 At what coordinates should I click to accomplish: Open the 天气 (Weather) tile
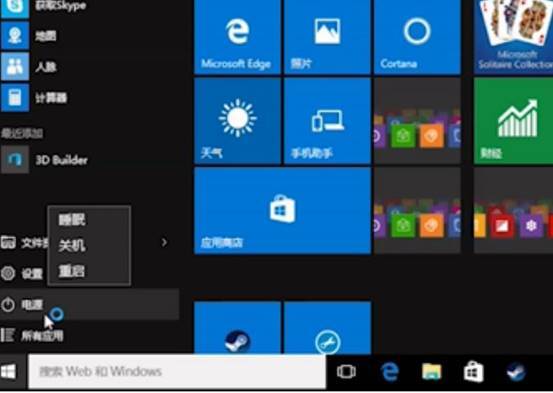tap(237, 121)
